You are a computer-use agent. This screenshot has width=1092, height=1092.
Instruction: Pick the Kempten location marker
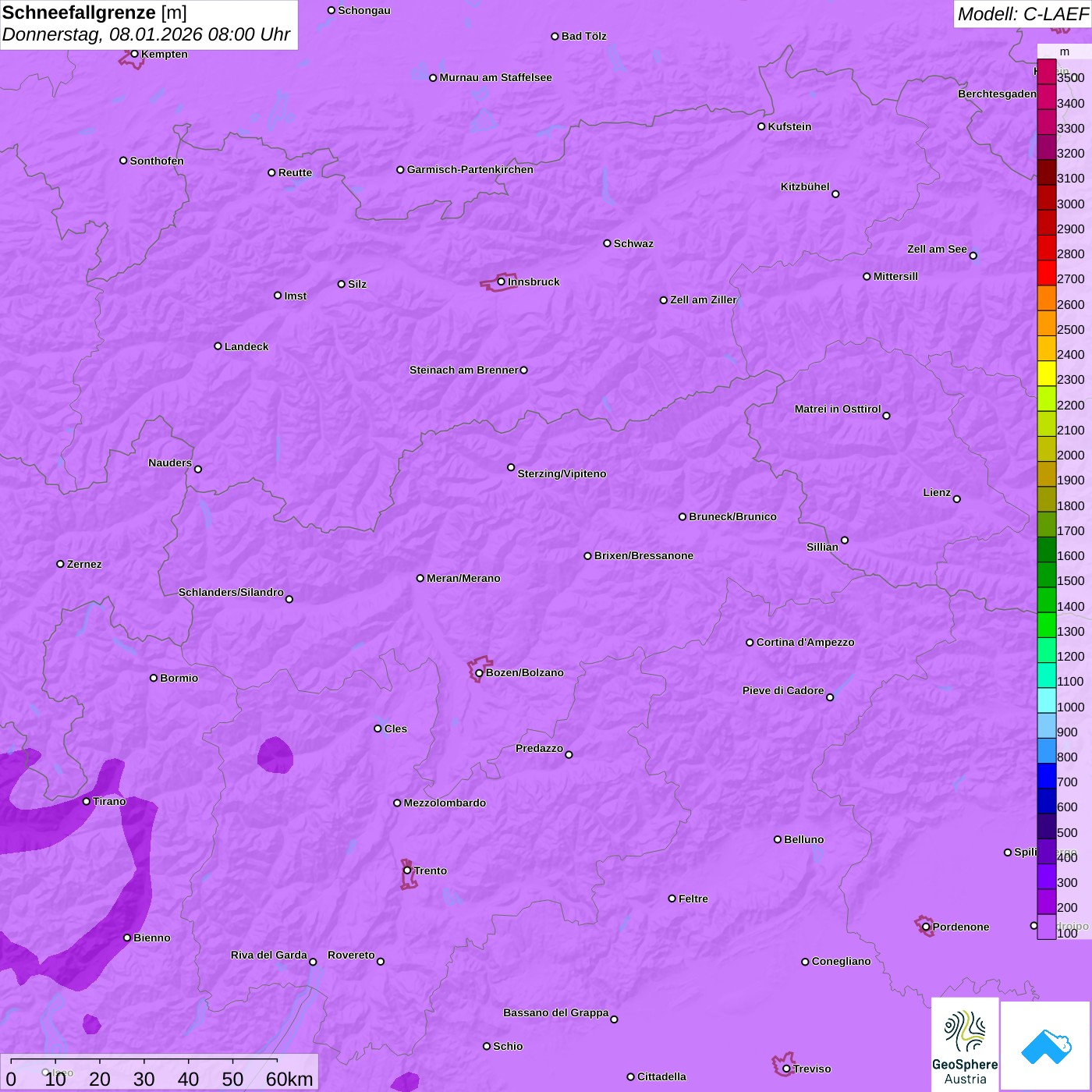tap(135, 54)
